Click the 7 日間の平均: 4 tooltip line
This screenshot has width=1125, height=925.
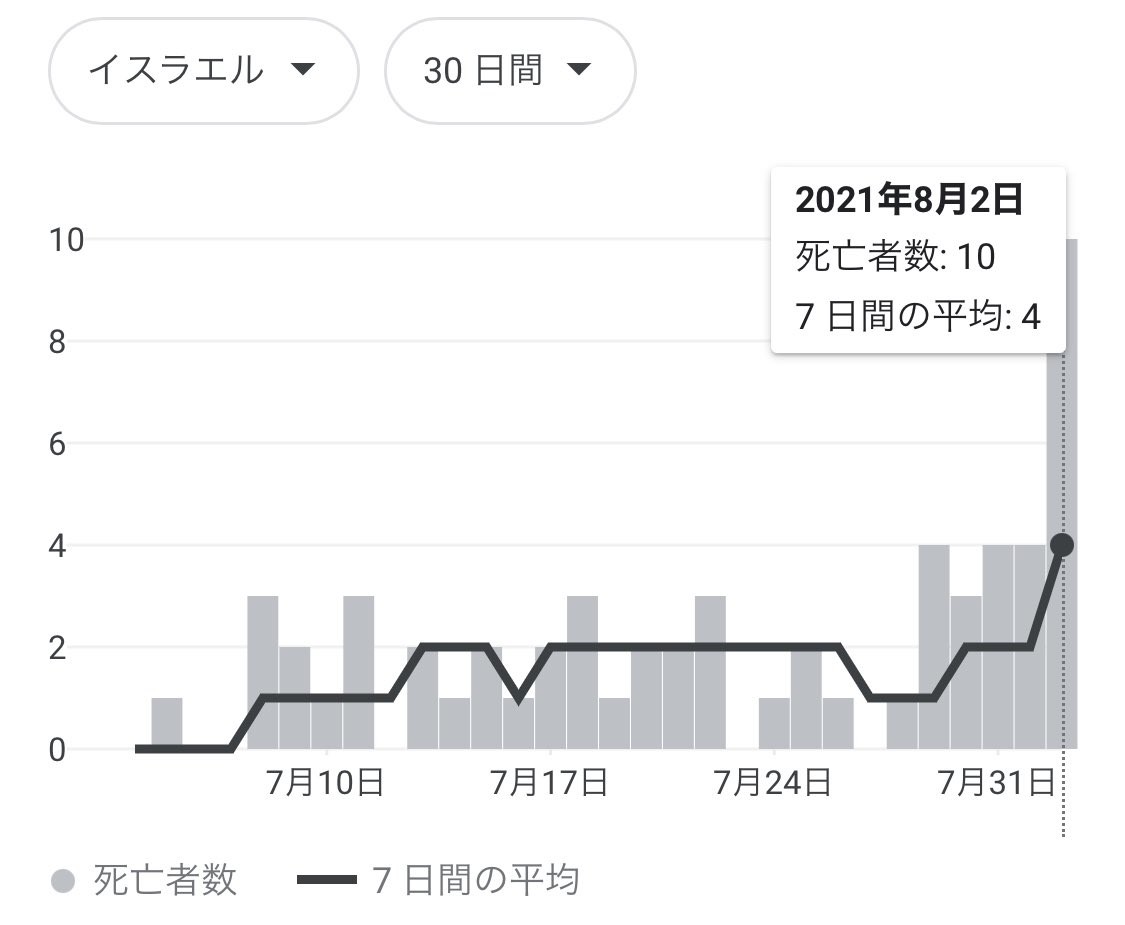coord(918,316)
